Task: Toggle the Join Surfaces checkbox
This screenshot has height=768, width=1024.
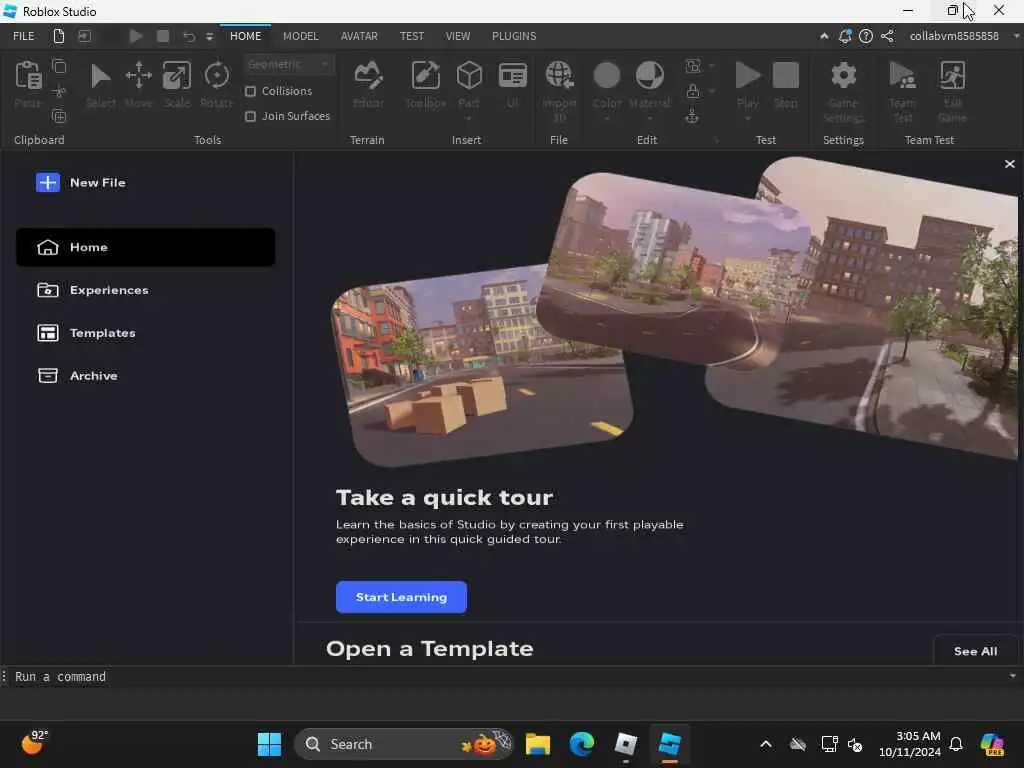Action: [250, 116]
